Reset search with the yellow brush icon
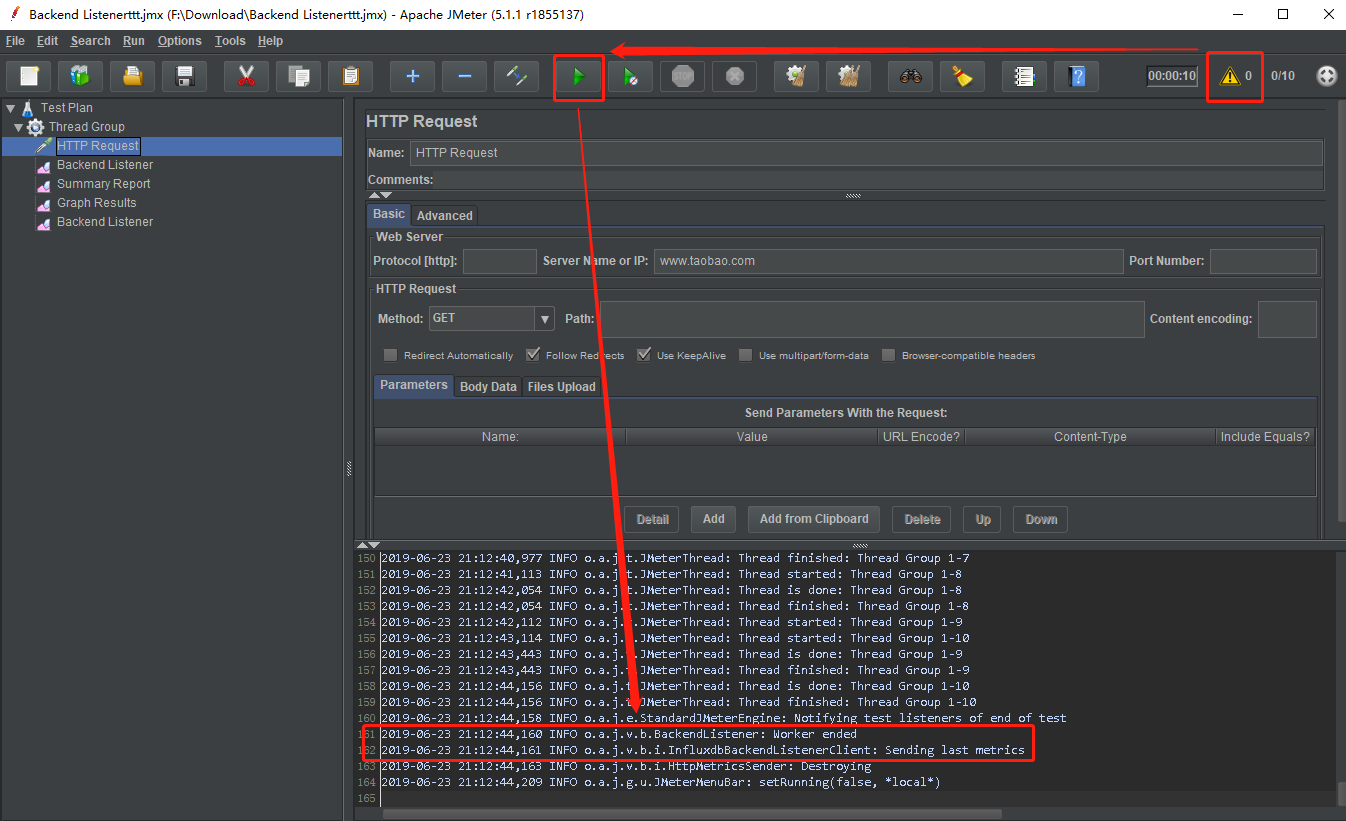1346x821 pixels. (x=962, y=76)
